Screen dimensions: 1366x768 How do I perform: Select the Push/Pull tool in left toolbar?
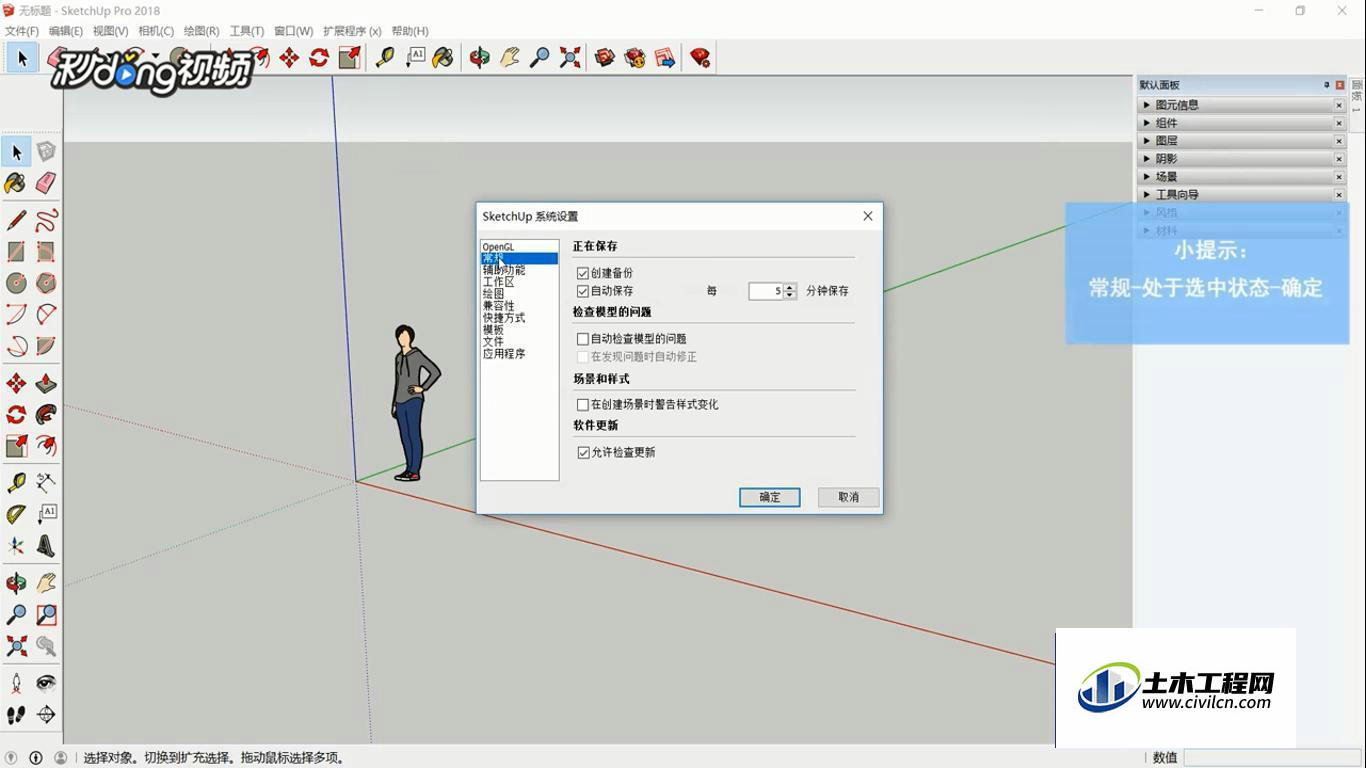(x=46, y=383)
